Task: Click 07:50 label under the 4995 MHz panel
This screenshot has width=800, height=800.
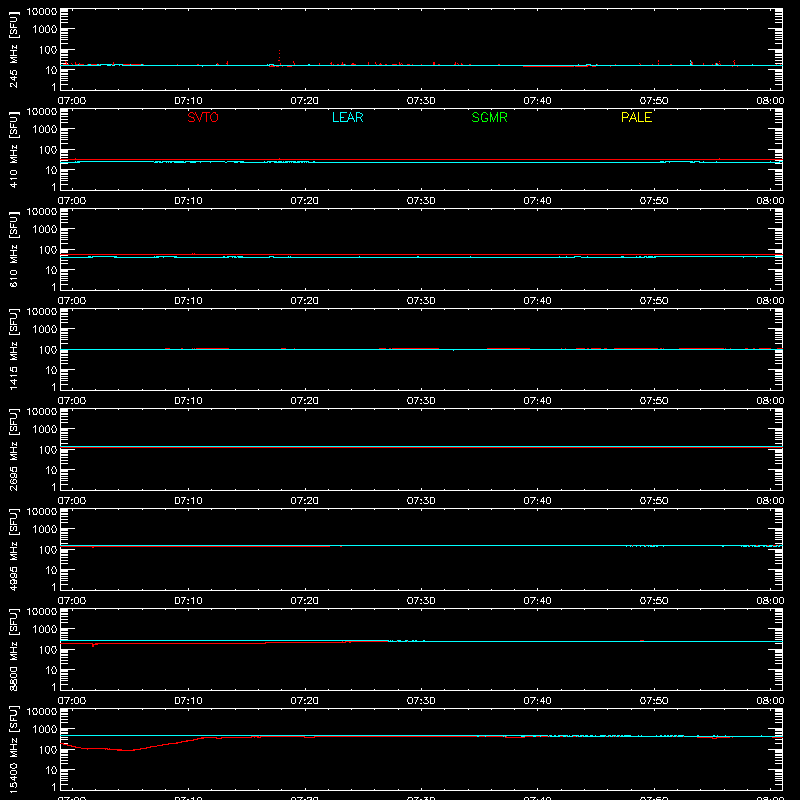Action: click(x=654, y=601)
